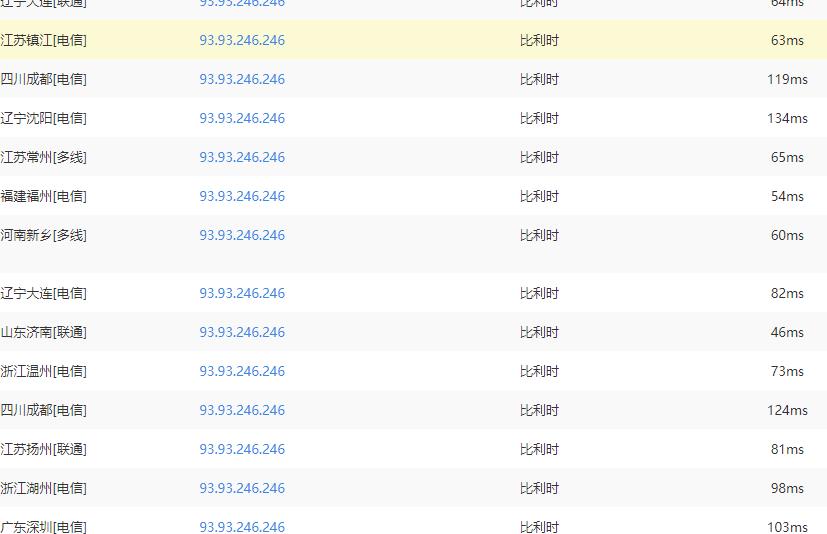Select the 福建福州[电信] node label
Screen dimensions: 827x534
[x=43, y=196]
